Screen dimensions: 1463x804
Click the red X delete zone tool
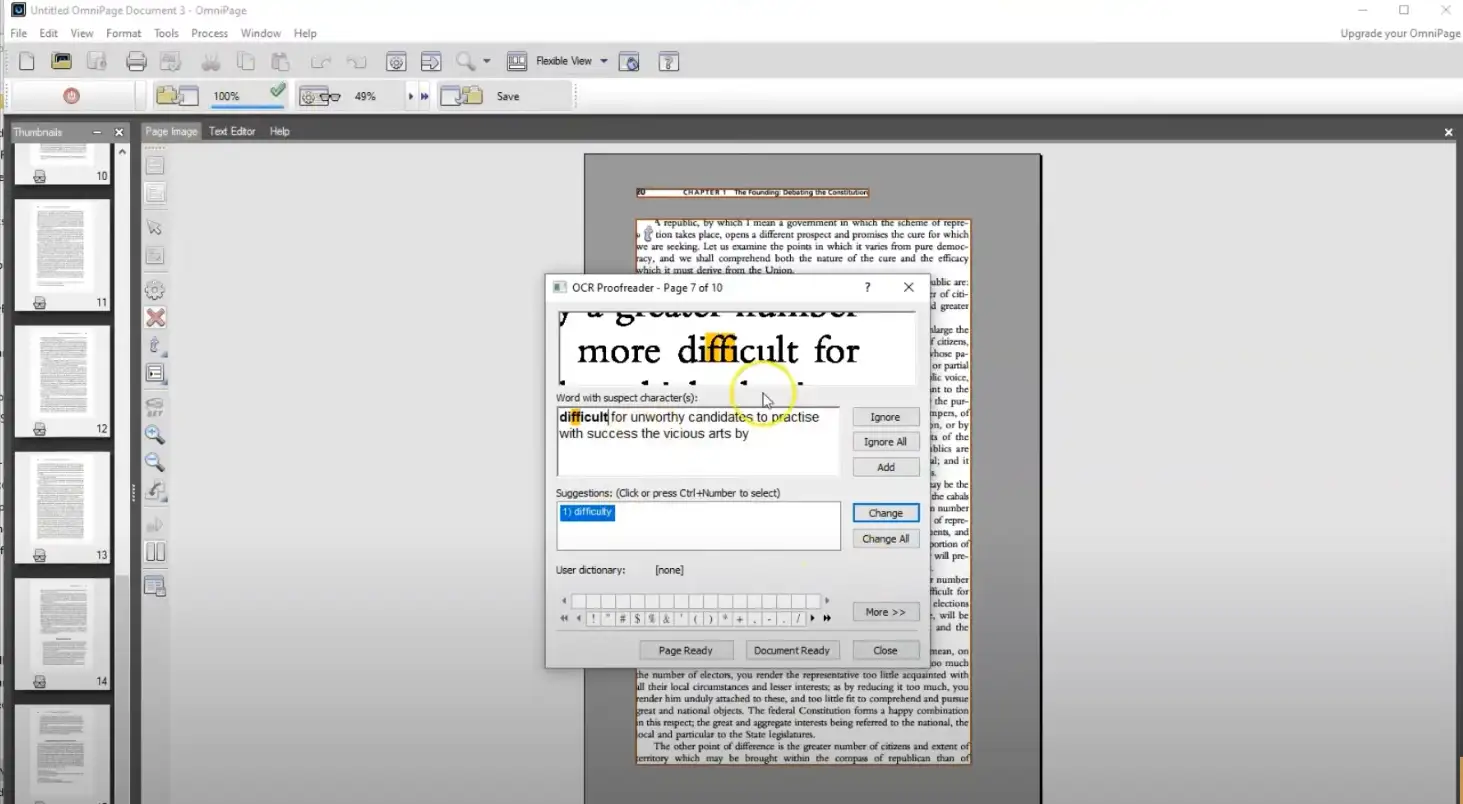(155, 318)
